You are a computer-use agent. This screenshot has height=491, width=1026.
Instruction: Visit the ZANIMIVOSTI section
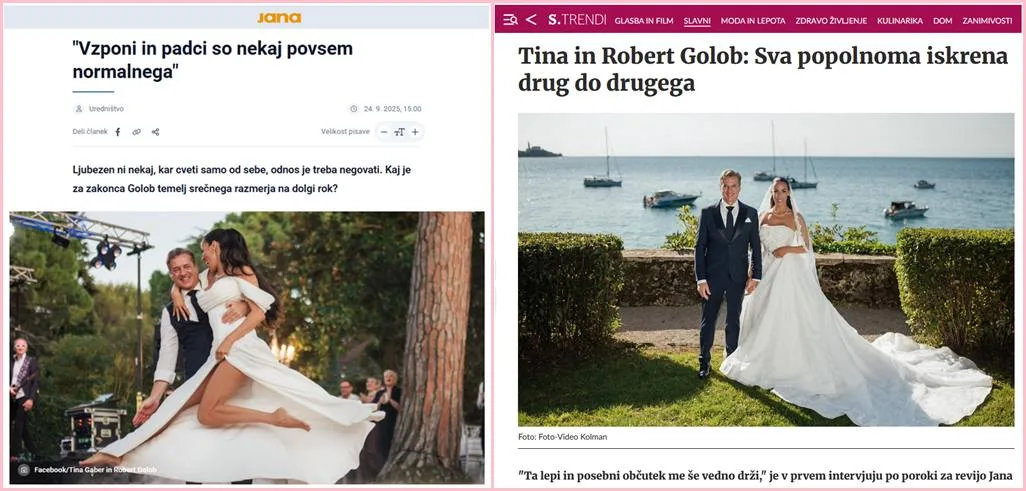click(987, 21)
